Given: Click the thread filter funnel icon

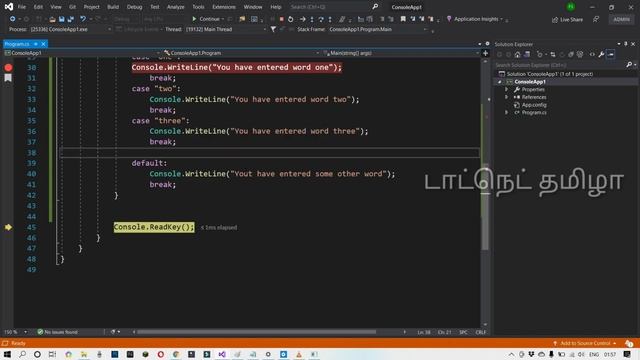Looking at the screenshot, I should click(x=273, y=29).
